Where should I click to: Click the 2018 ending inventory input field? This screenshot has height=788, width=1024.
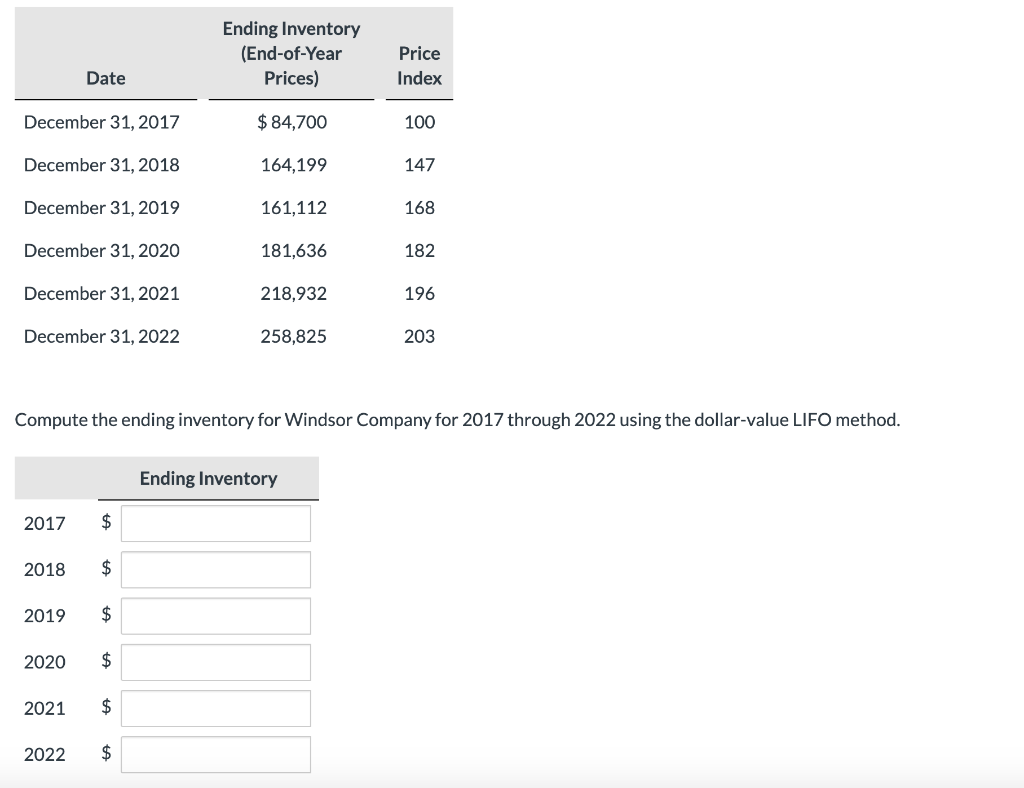215,568
